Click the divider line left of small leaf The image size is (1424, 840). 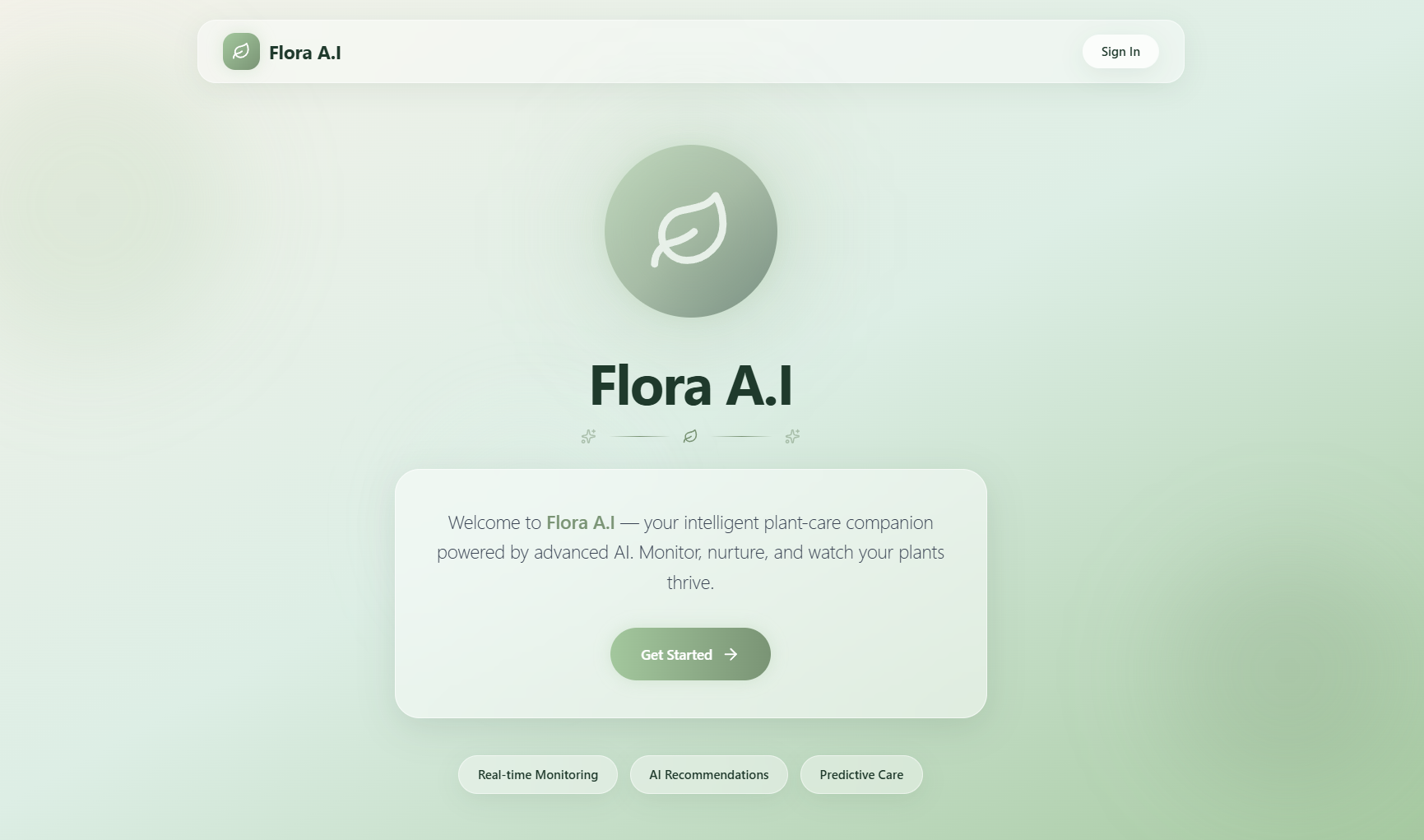click(x=641, y=436)
